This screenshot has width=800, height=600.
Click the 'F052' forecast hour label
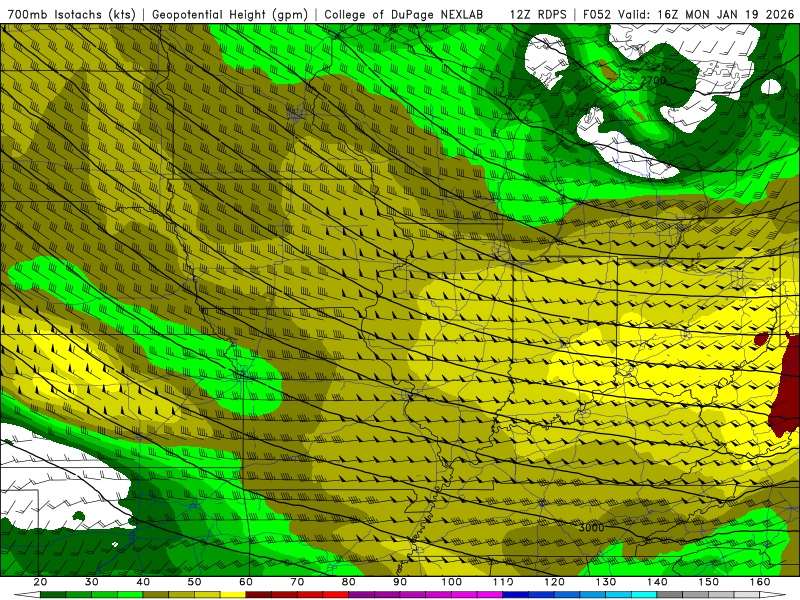point(596,15)
